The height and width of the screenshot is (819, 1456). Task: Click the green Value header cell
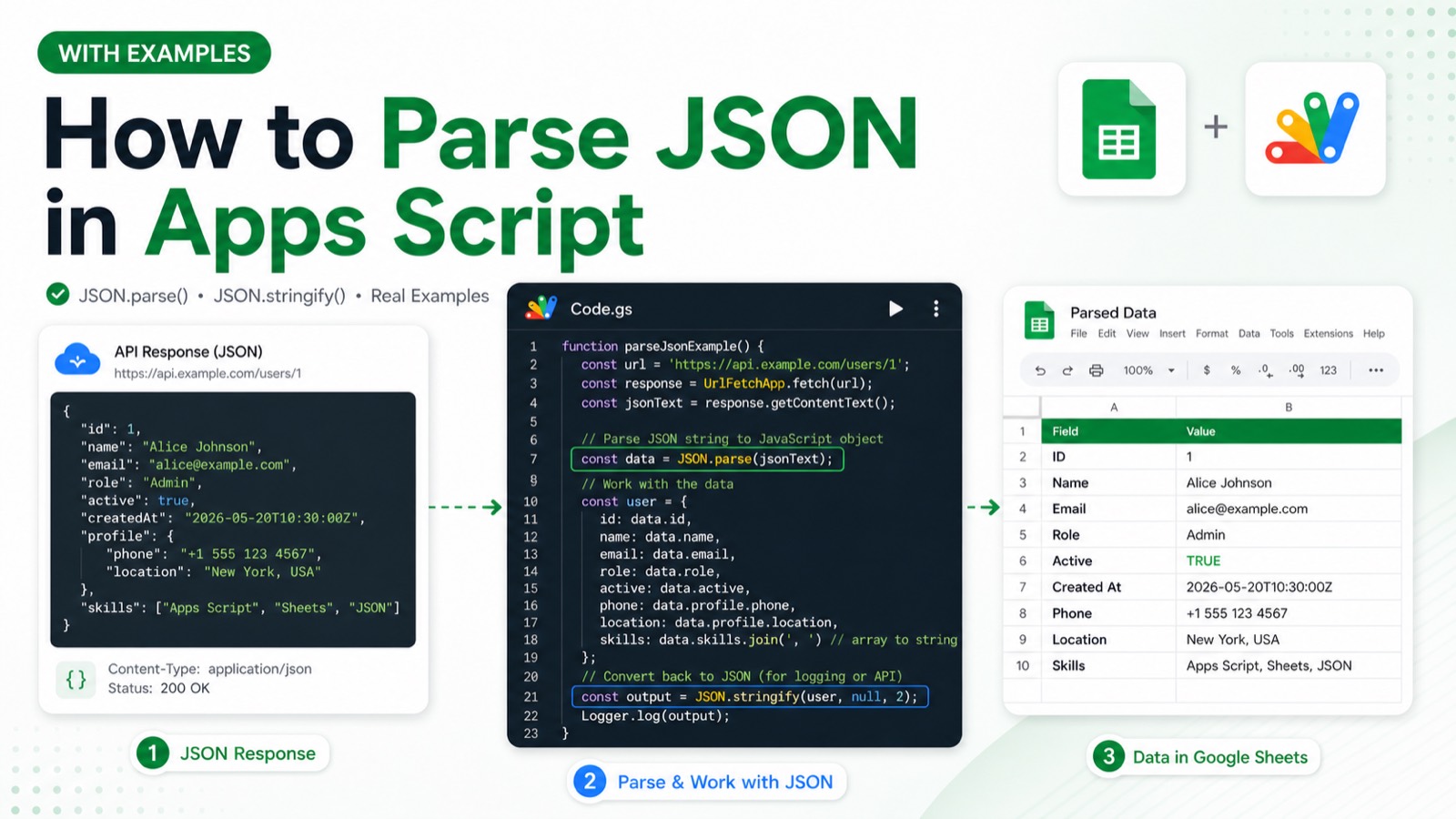pyautogui.click(x=1289, y=431)
